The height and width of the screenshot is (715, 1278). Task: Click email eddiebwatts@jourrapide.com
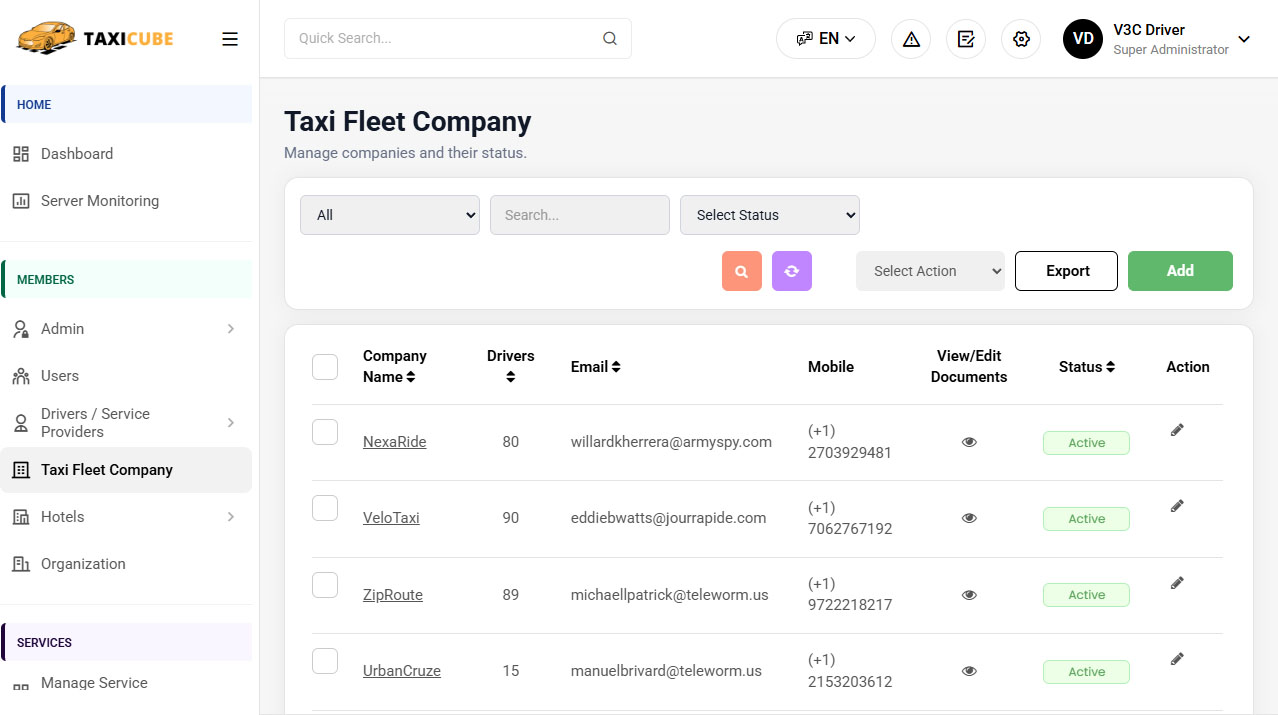(668, 518)
